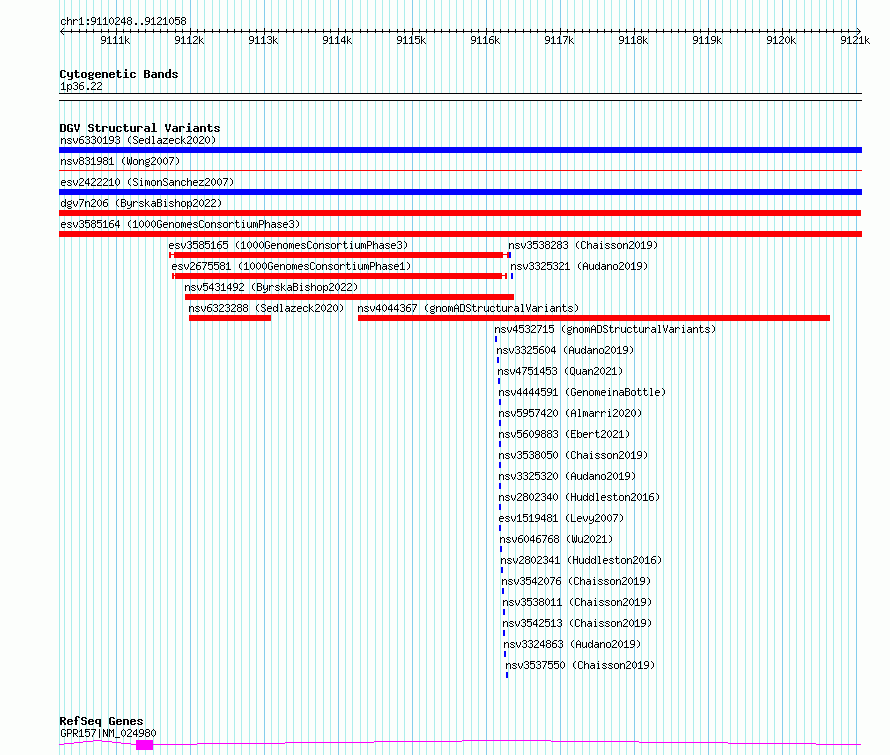Open nsv3325320 (Audano2019) label
This screenshot has width=890, height=755.
pos(567,476)
